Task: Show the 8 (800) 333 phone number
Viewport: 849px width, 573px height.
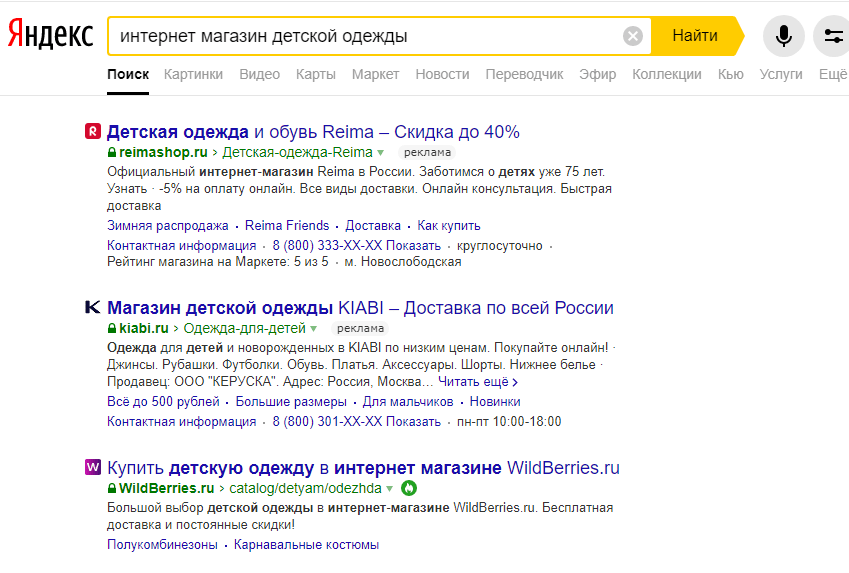Action: pos(356,245)
